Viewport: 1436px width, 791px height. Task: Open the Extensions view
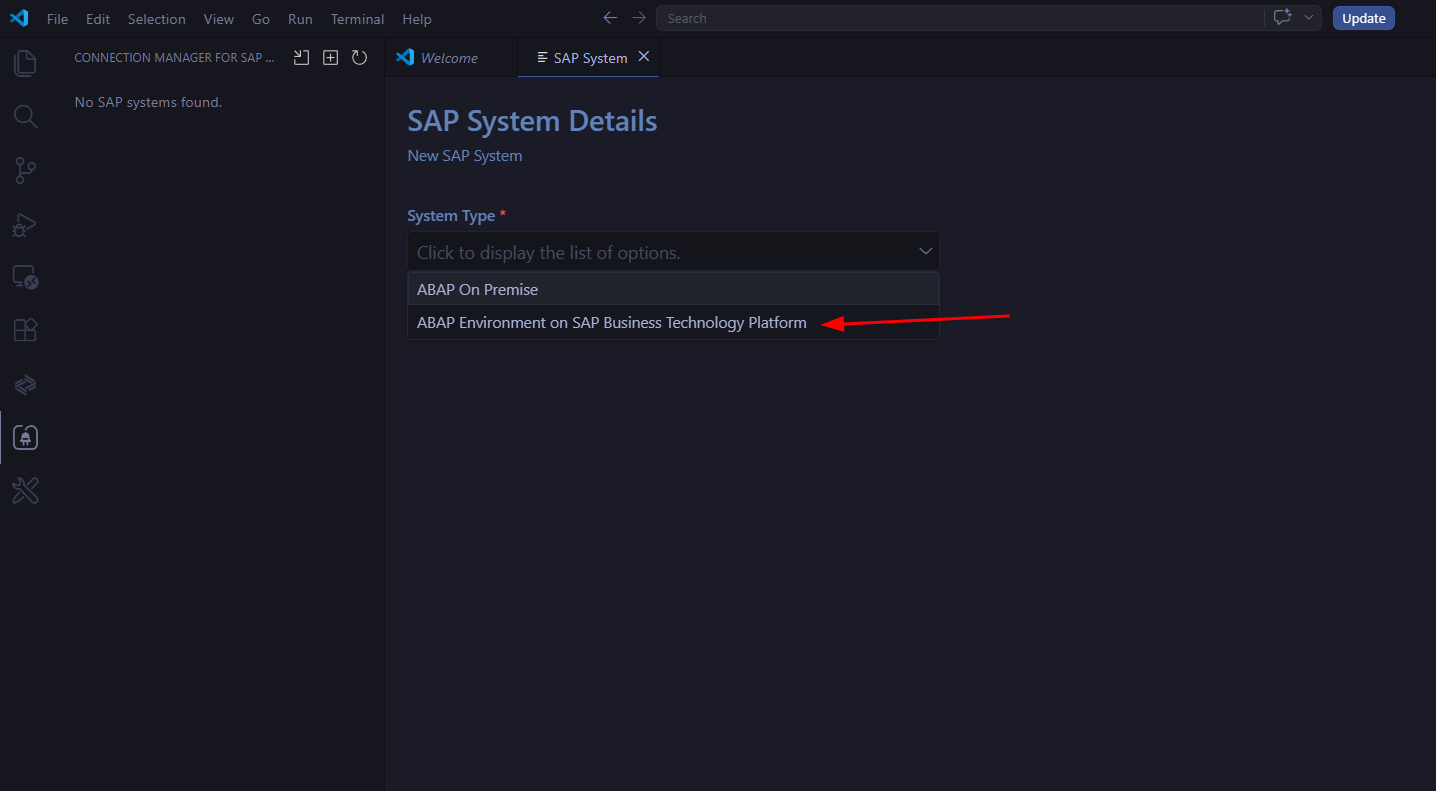tap(25, 330)
